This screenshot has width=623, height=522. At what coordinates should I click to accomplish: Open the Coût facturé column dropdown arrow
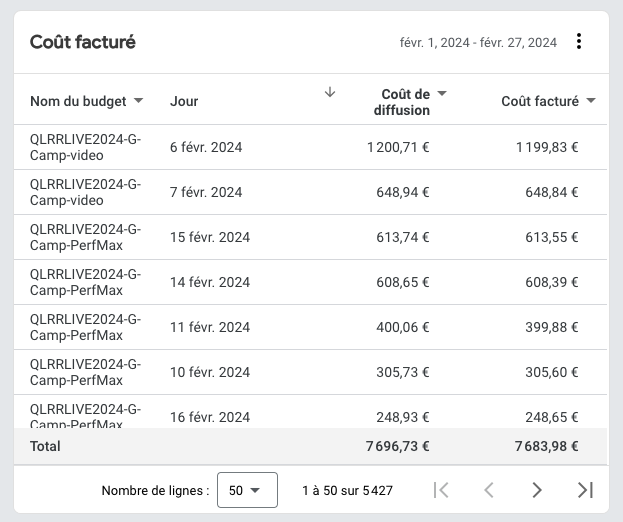pos(591,101)
